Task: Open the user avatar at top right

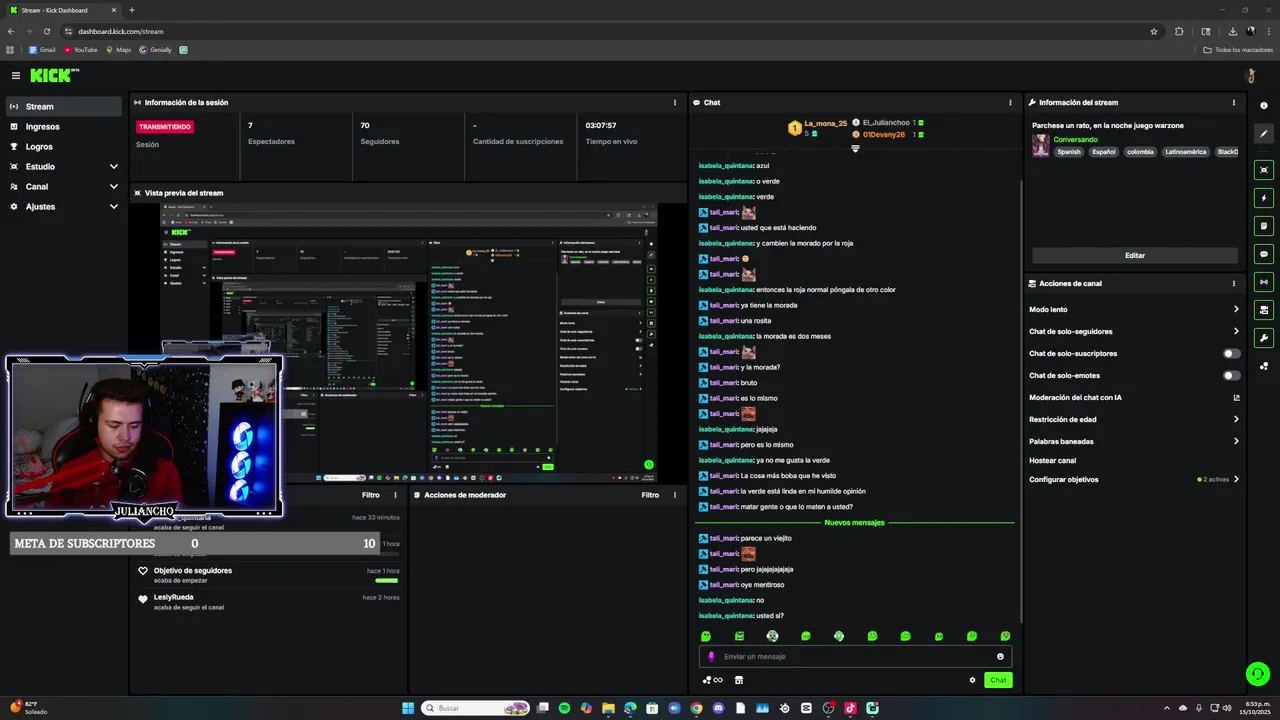Action: [x=1250, y=76]
